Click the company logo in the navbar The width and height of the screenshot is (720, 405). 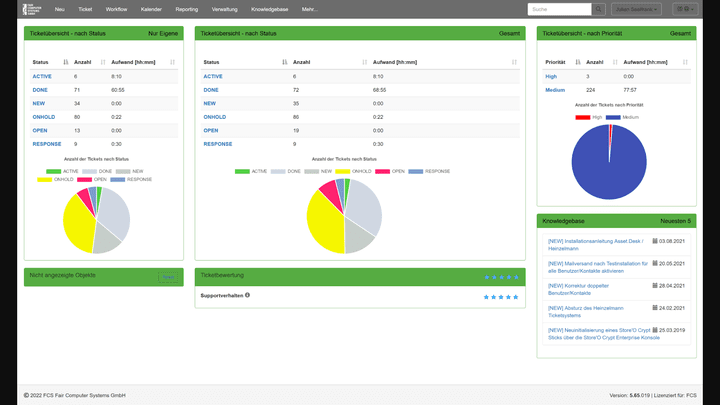point(30,8)
